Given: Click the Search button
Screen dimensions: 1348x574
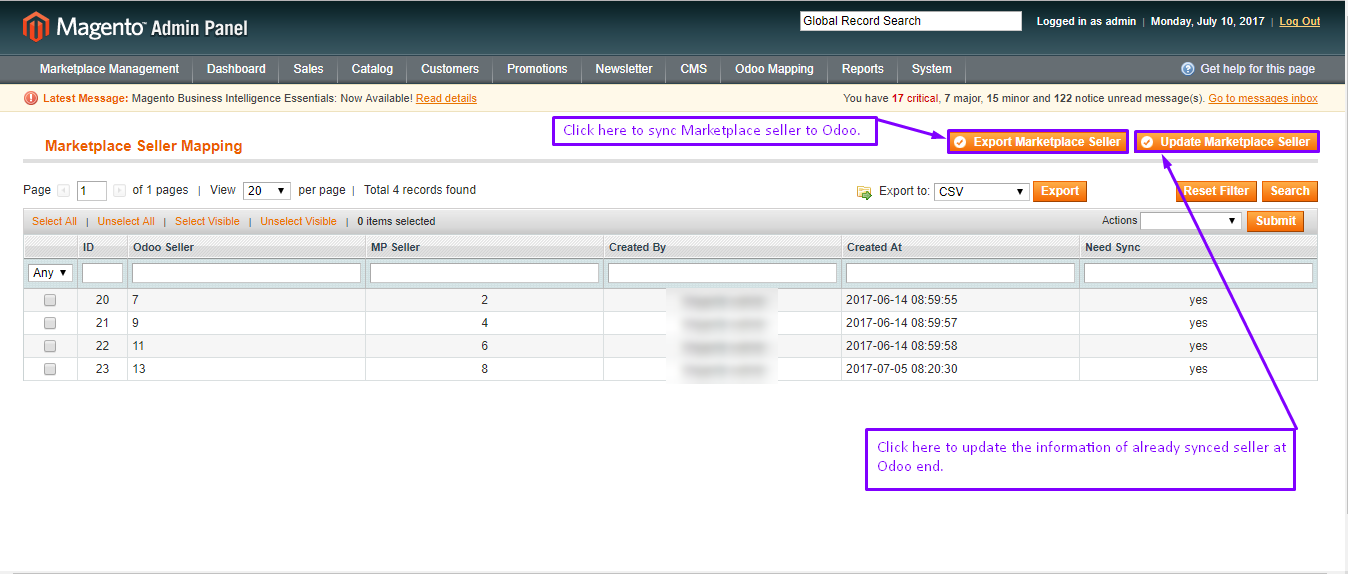Looking at the screenshot, I should click(1290, 191).
